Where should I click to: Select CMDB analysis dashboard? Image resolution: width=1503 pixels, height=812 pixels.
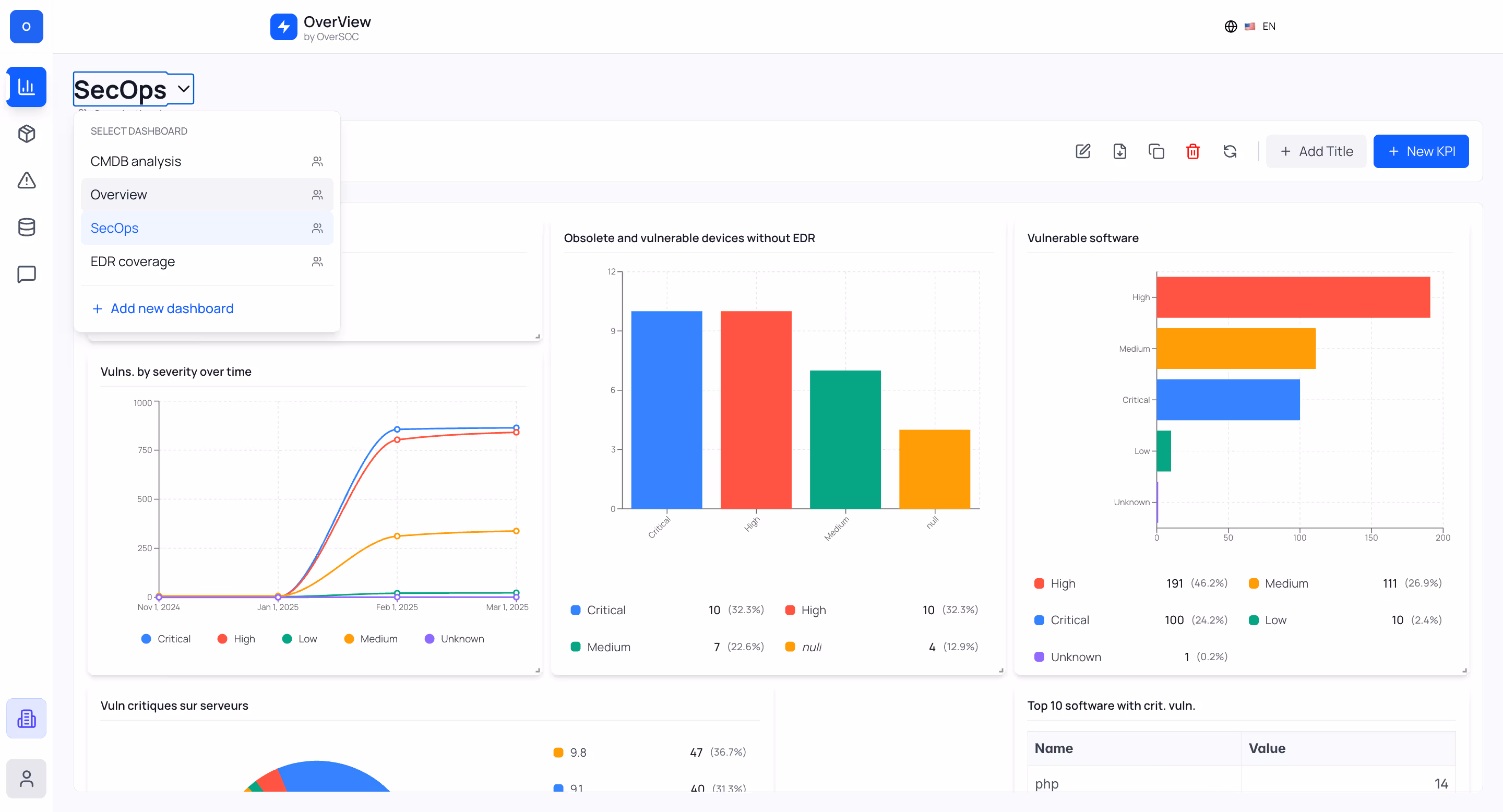pyautogui.click(x=135, y=161)
